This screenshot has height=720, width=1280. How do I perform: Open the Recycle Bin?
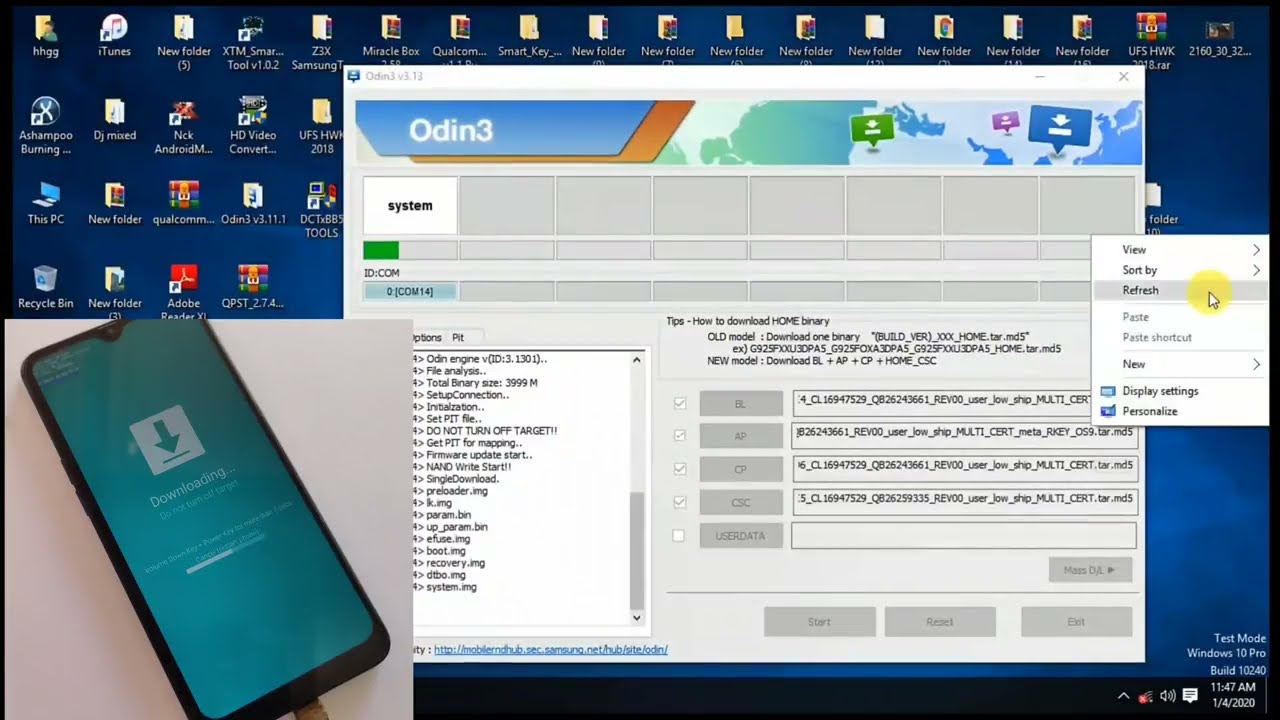pyautogui.click(x=45, y=287)
